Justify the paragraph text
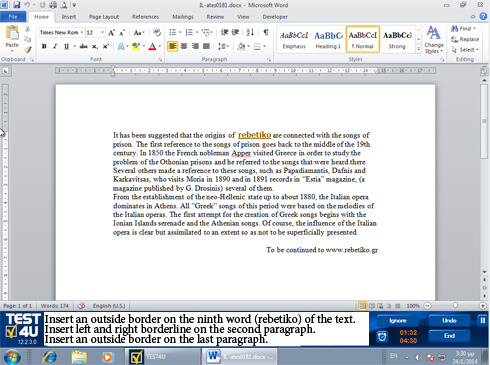The width and height of the screenshot is (490, 365). coord(206,46)
